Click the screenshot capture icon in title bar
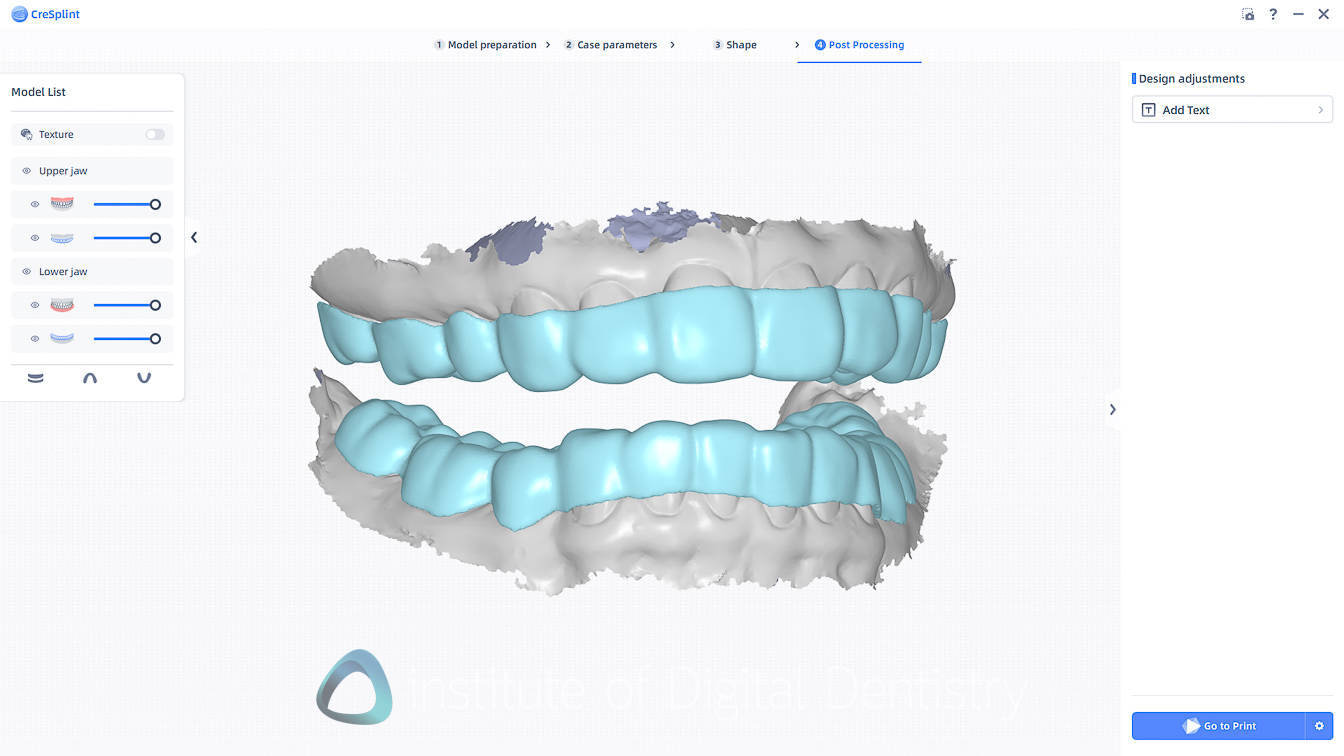 coord(1247,14)
